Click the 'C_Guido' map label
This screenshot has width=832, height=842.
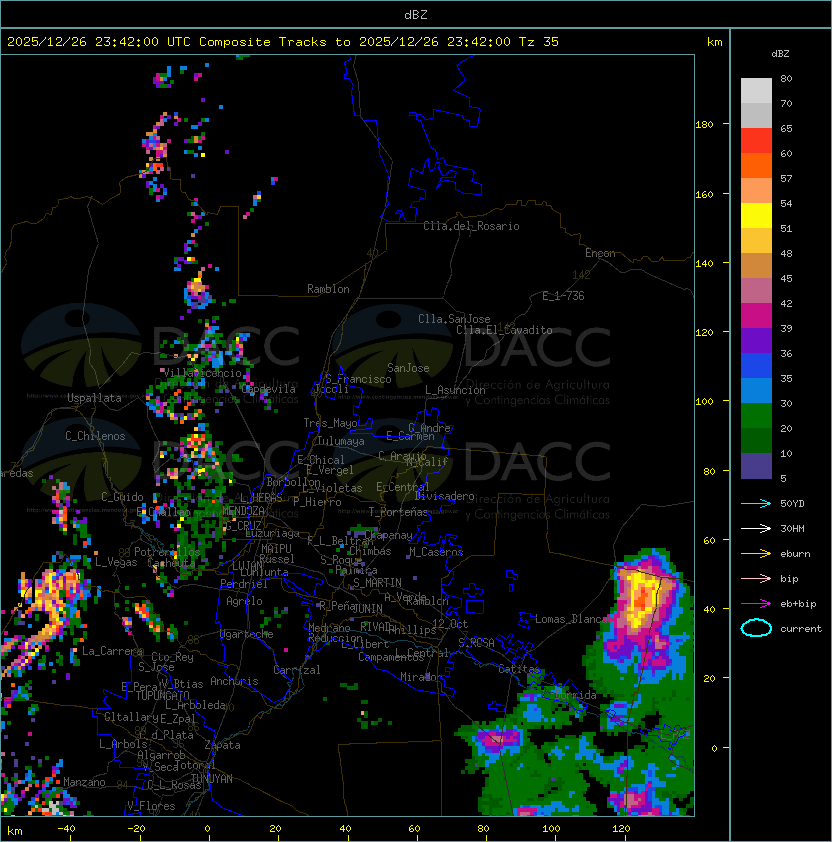point(122,497)
